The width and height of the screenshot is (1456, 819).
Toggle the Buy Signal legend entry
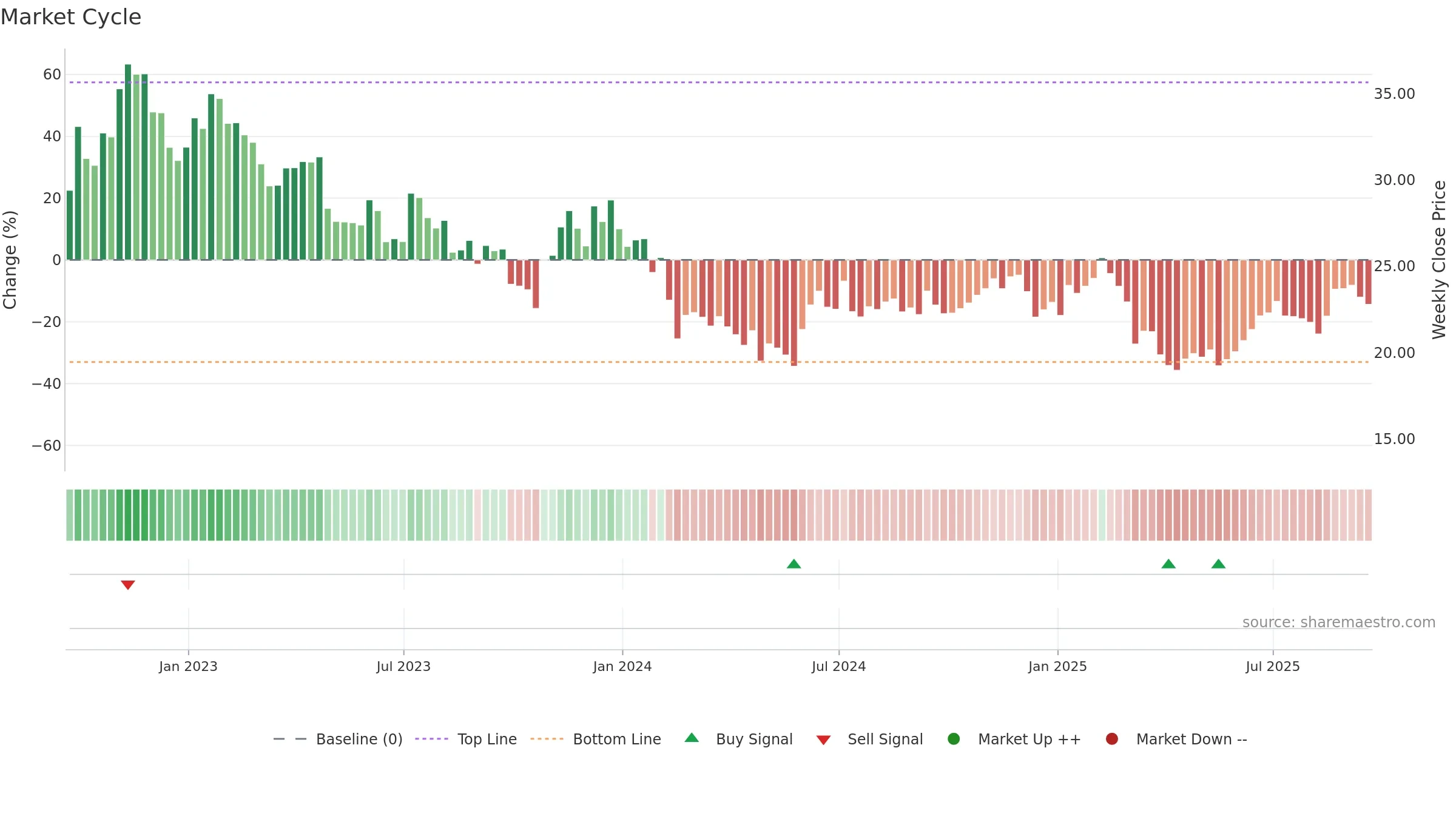(x=738, y=739)
